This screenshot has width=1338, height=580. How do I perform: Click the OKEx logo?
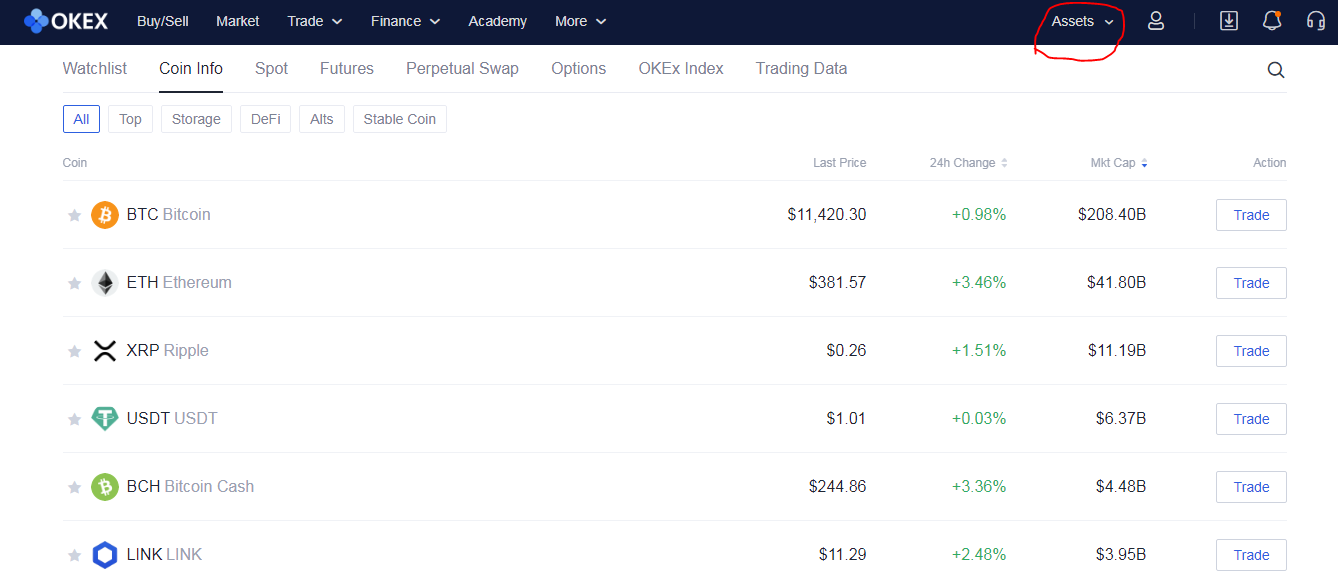66,21
